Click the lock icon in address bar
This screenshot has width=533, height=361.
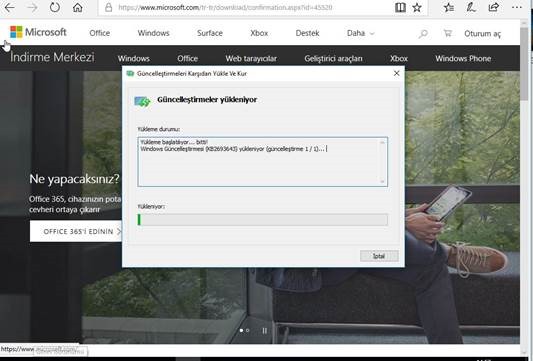108,7
